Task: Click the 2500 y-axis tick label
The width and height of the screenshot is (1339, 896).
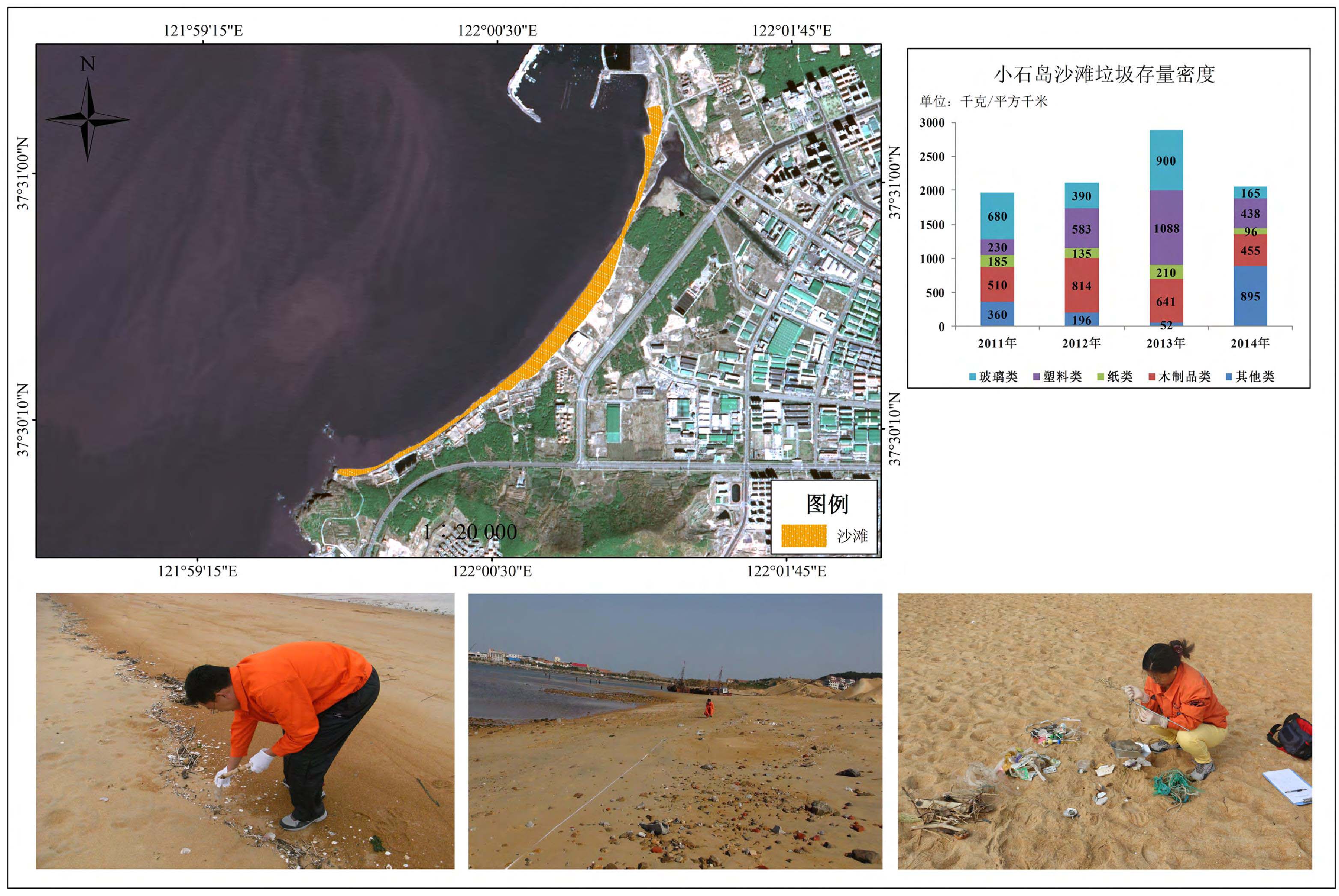Action: click(x=932, y=157)
